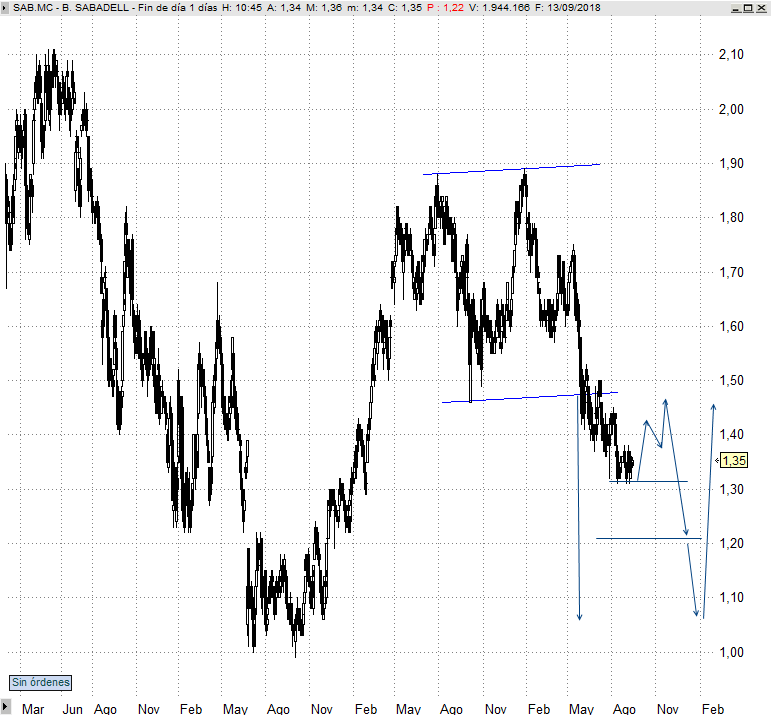771x715 pixels.
Task: Click the 'SAB.MC - B. SABADELL' chart title
Action: [x=71, y=8]
